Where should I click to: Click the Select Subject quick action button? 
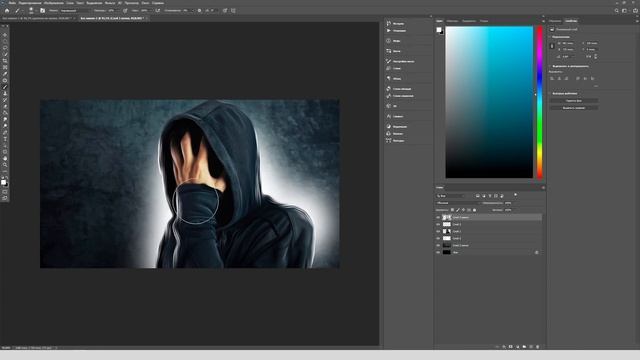click(573, 108)
